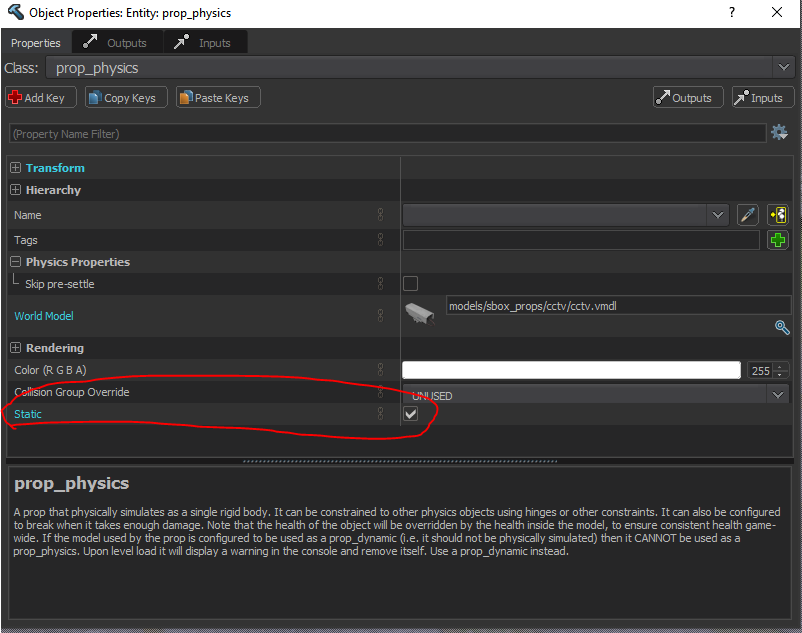Browse World Model with the magnifier icon
Screen dimensions: 802x633
(782, 327)
